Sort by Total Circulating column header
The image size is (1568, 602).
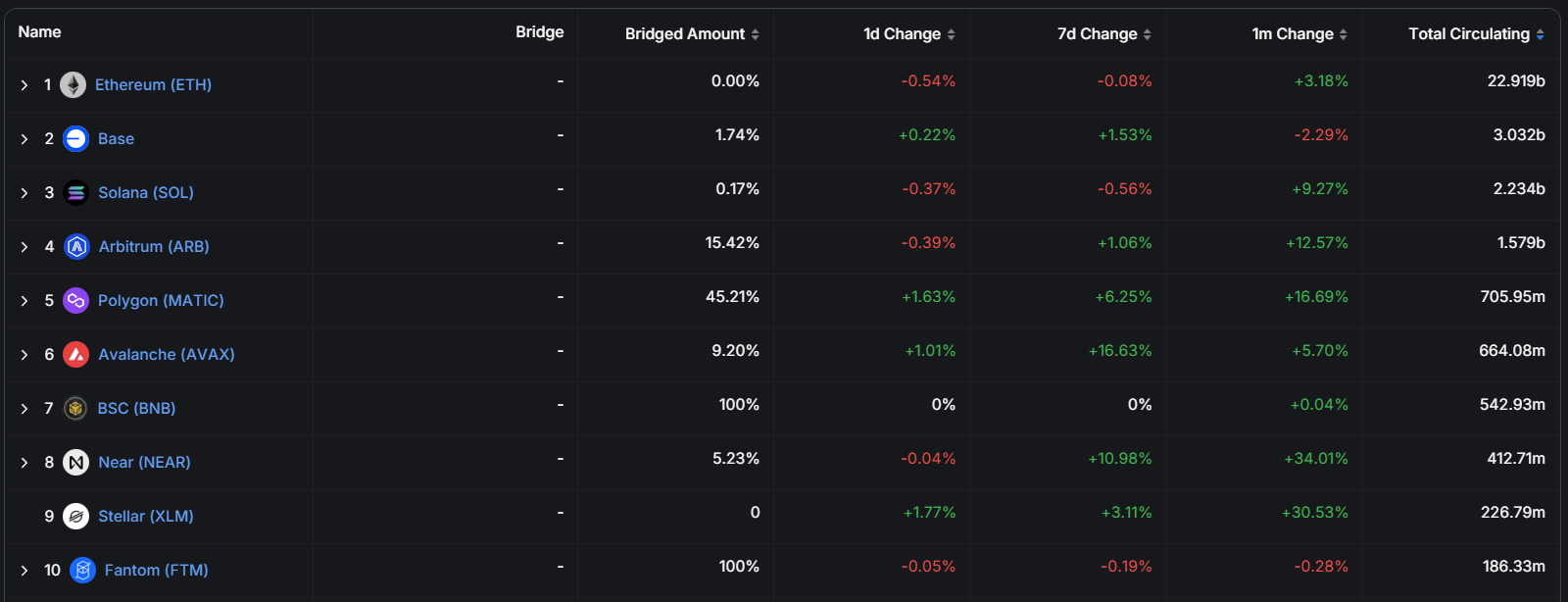pos(1475,34)
